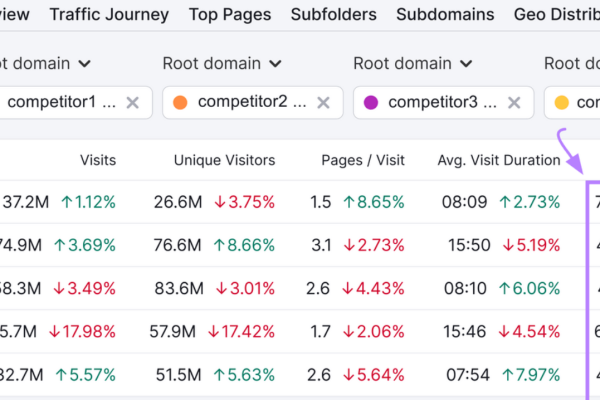Viewport: 600px width, 400px height.
Task: Select the 07:54 visit duration value
Action: (x=468, y=375)
